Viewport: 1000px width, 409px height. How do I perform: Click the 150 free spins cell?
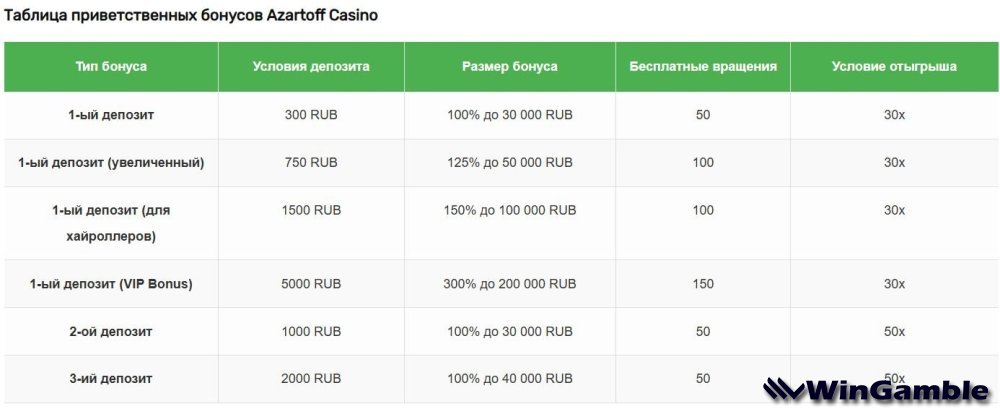[x=703, y=284]
